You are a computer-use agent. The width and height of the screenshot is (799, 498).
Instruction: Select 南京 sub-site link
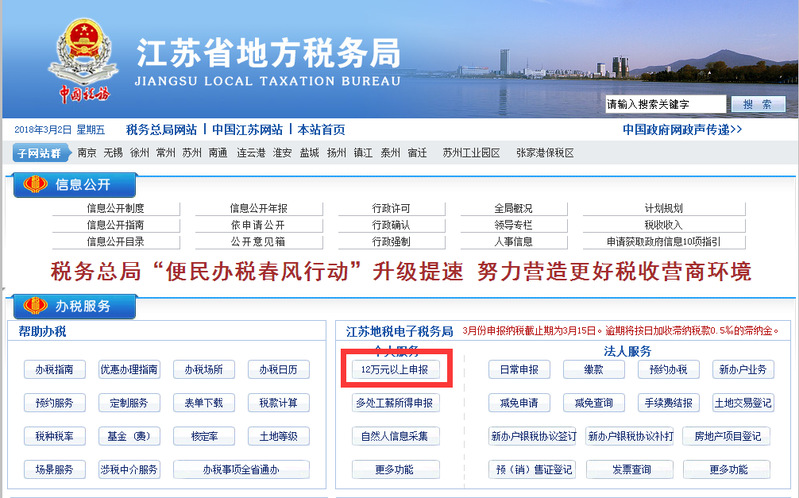87,153
